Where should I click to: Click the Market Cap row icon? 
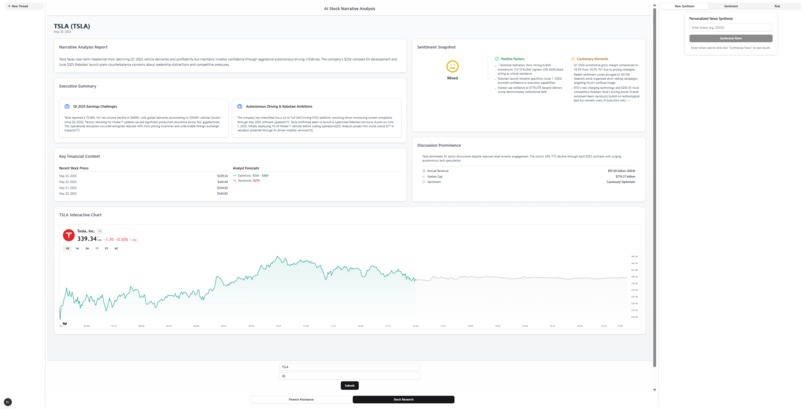424,176
